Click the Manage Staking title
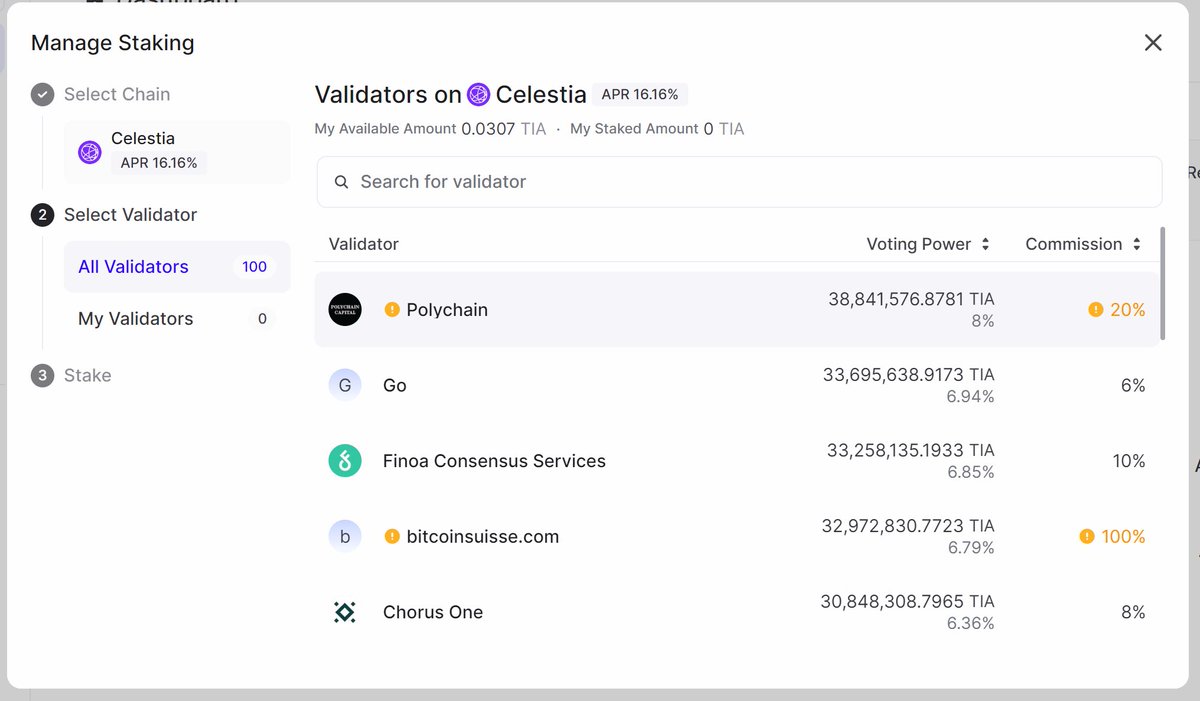The height and width of the screenshot is (701, 1200). point(113,43)
